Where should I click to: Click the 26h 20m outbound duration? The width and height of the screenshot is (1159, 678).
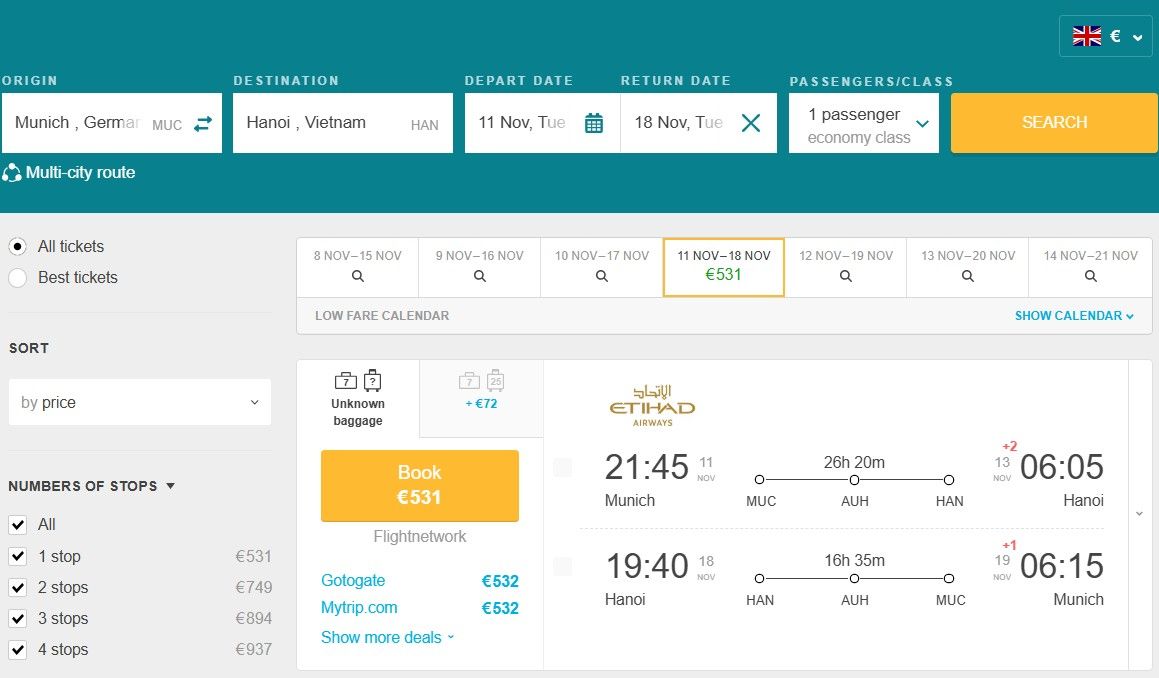[854, 462]
